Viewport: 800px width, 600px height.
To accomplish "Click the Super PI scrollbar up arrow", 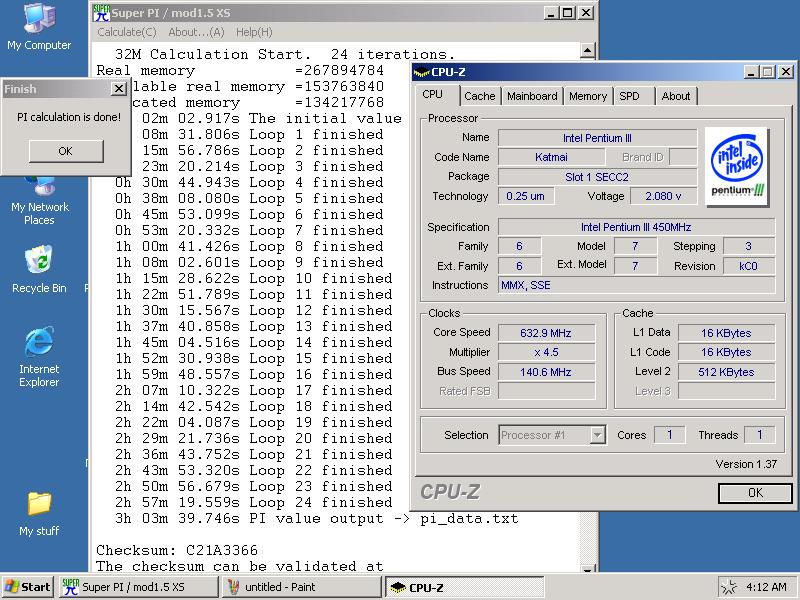I will pos(588,51).
